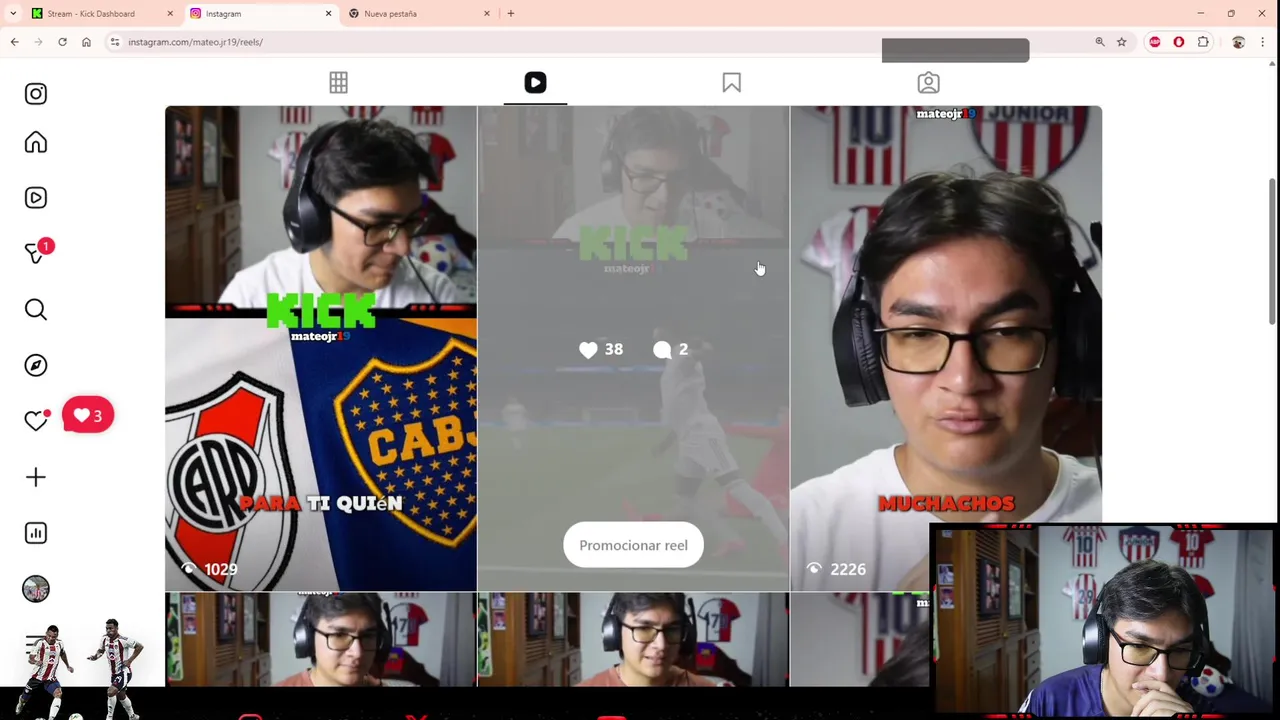1280x720 pixels.
Task: Click the 2 comments bubble icon
Action: pos(662,349)
